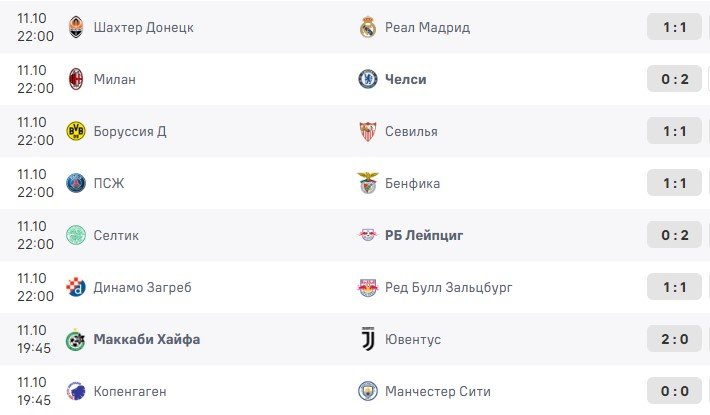Click the Borussia Dortmund logo

click(76, 131)
